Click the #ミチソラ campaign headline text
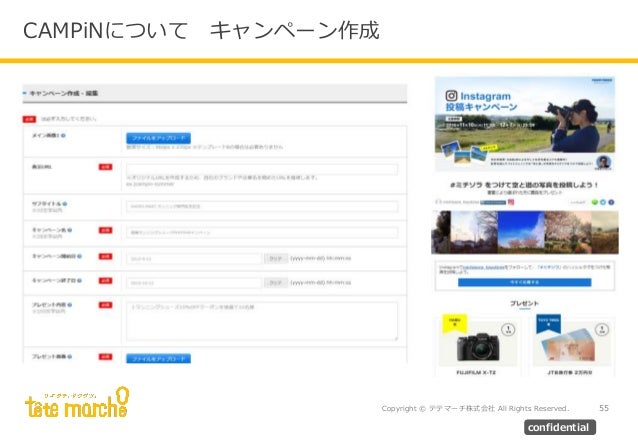 [x=524, y=185]
